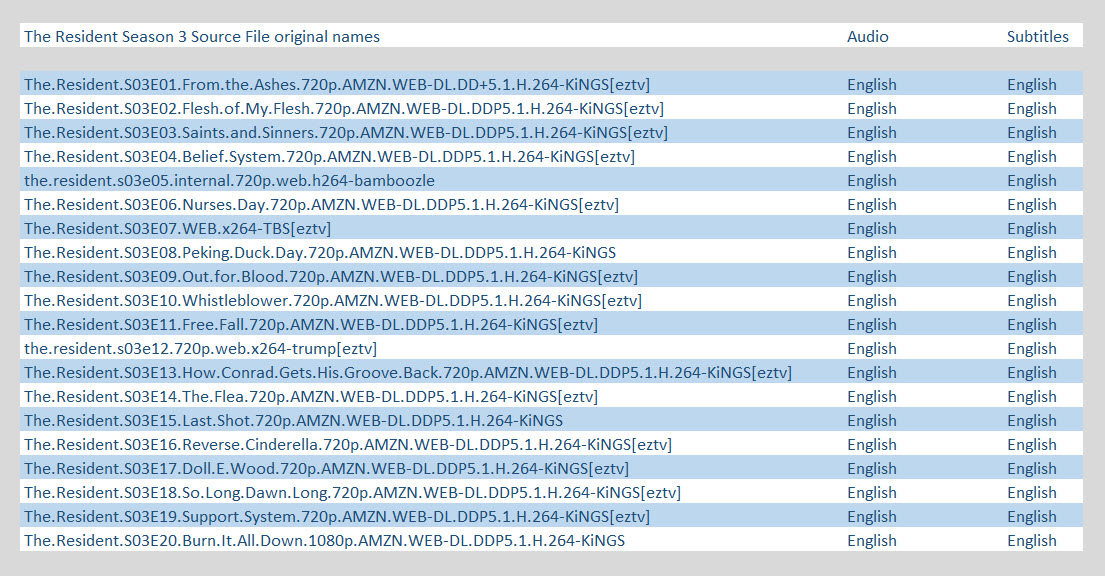Select the S03E02 Flesh.of.My.Flesh file name
The width and height of the screenshot is (1105, 576).
point(344,109)
